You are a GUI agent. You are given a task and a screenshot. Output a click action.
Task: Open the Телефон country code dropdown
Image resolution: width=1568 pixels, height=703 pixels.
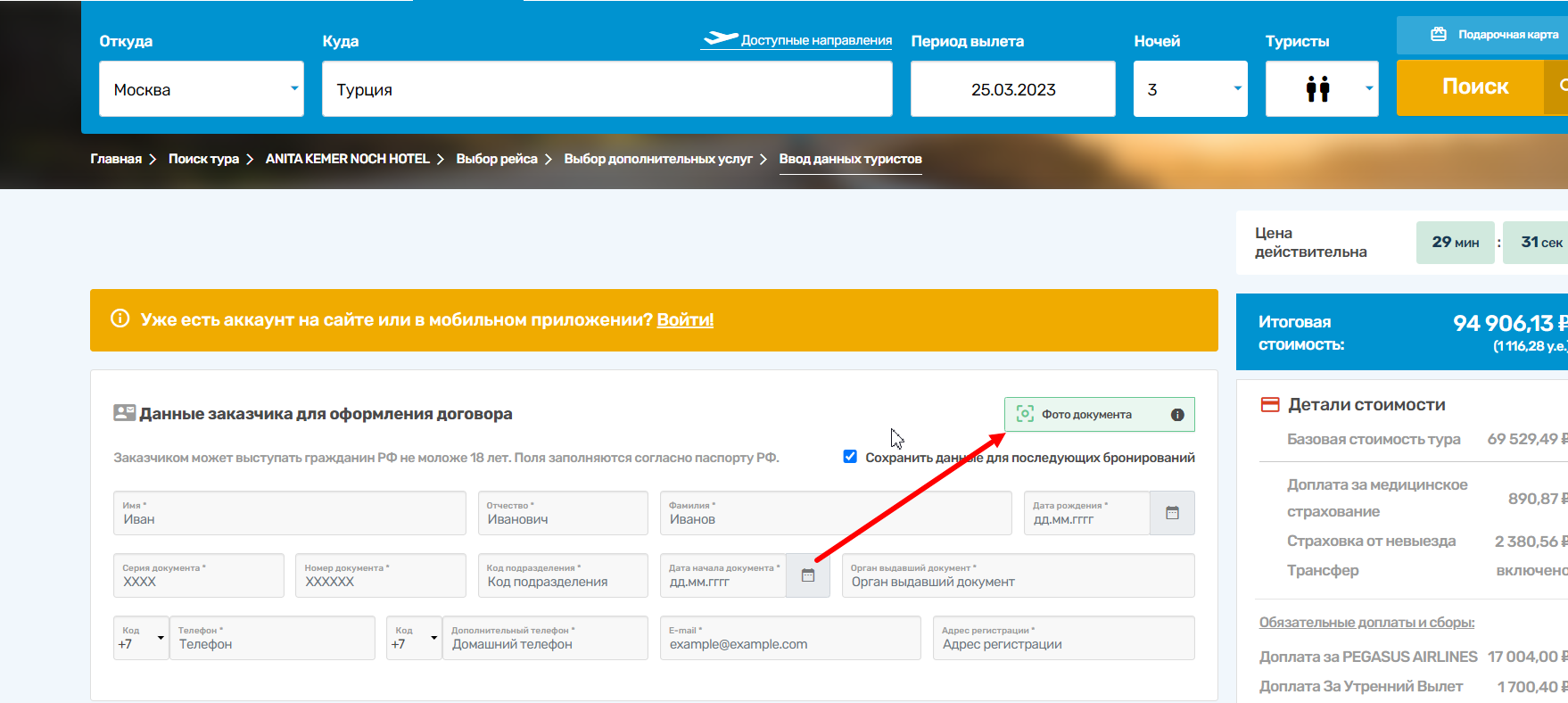[141, 638]
